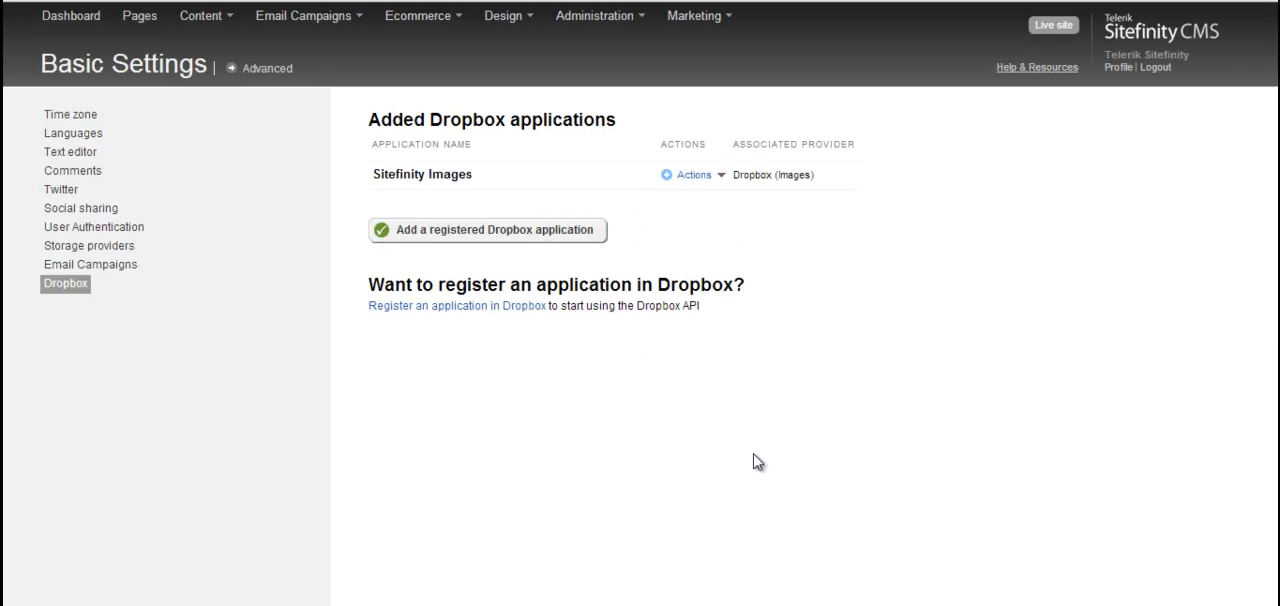The width and height of the screenshot is (1280, 606).
Task: Open the Content dropdown menu
Action: click(x=205, y=15)
